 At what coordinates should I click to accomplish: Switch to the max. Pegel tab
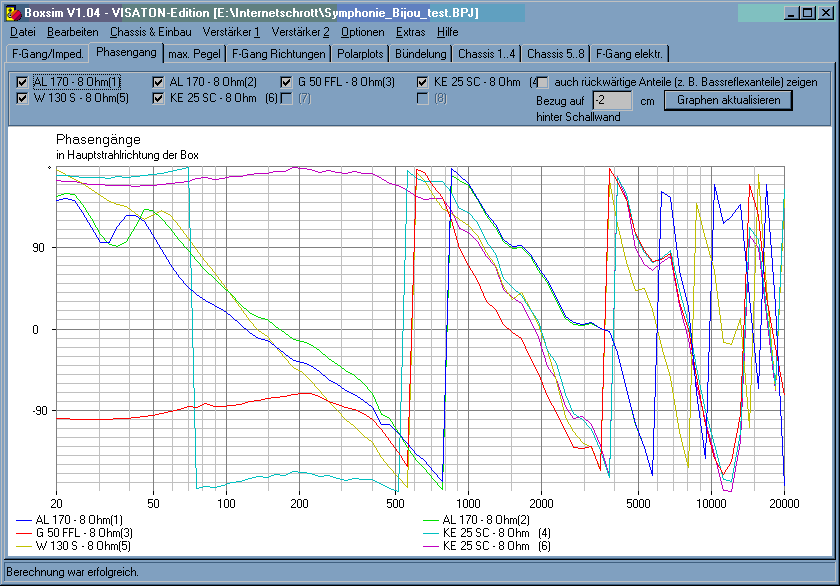[192, 53]
